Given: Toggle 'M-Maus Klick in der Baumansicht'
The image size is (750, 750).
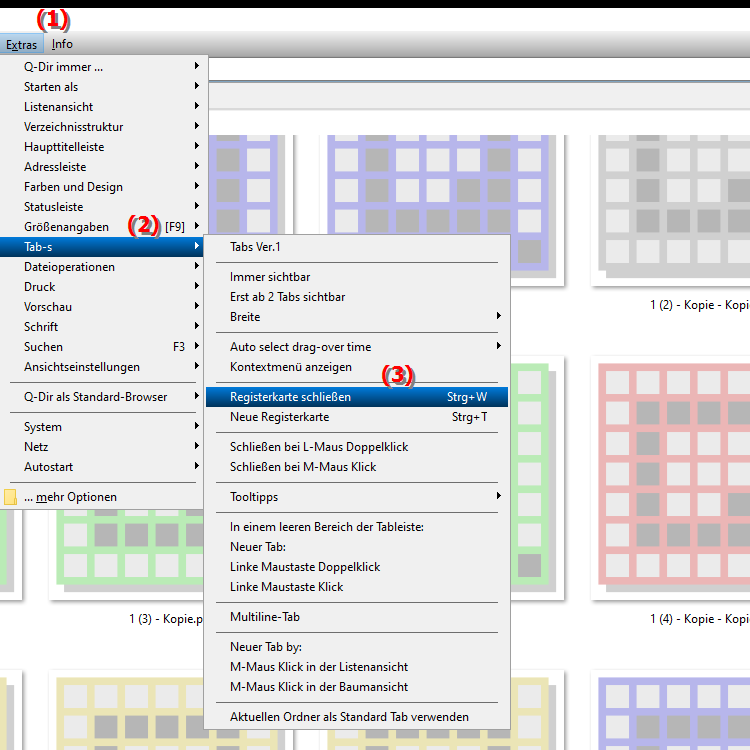Looking at the screenshot, I should [x=357, y=687].
